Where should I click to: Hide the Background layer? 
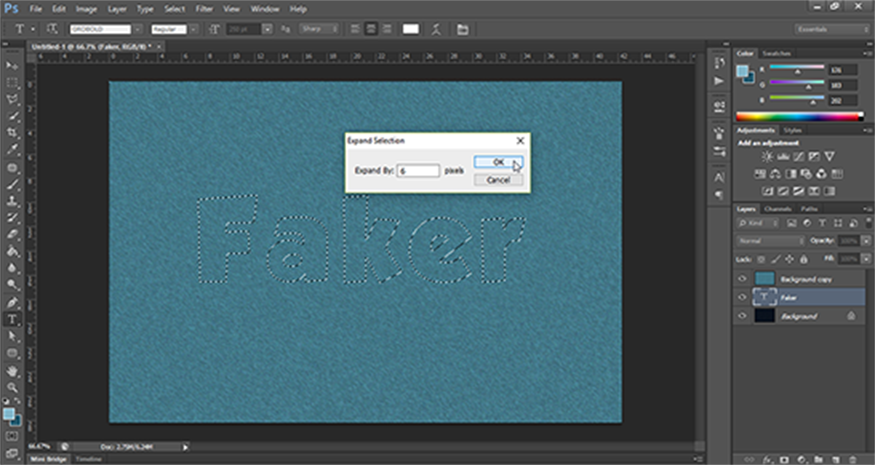[x=742, y=316]
